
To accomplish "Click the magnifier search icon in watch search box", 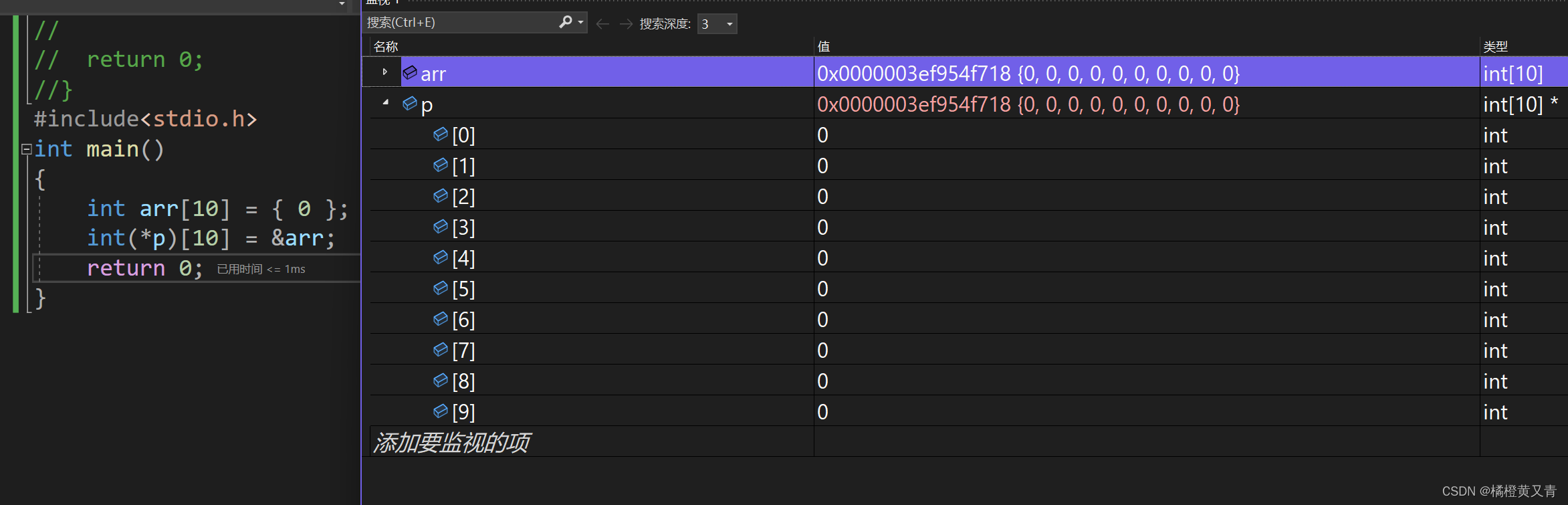I will [566, 22].
